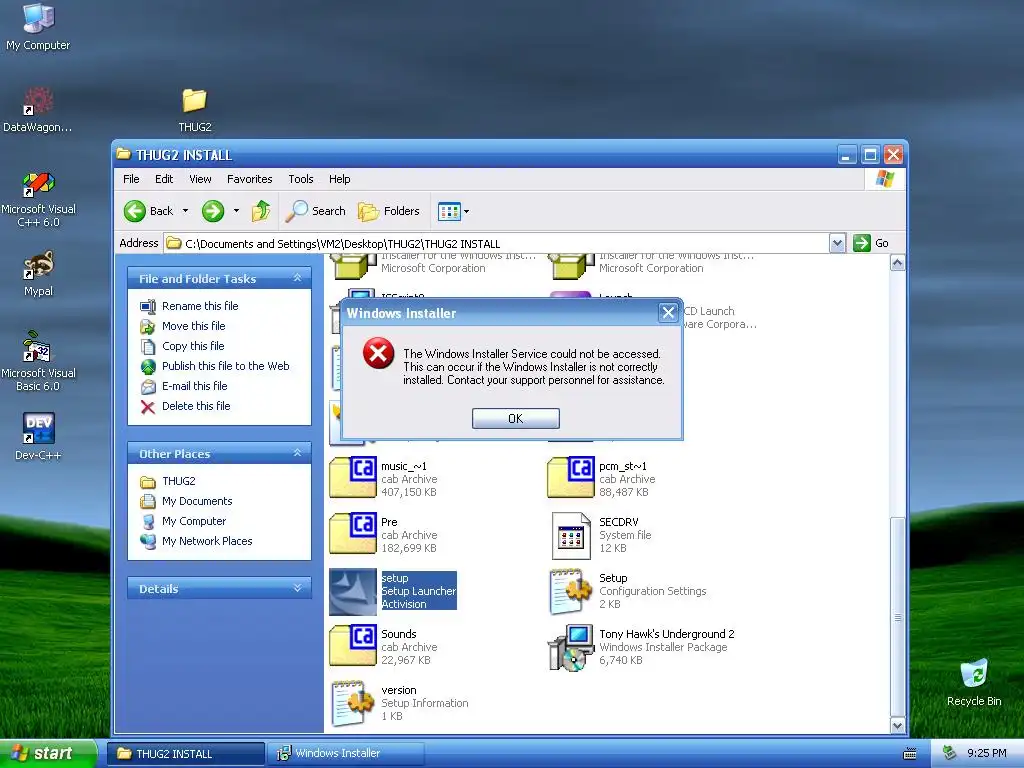Click Delete this file

(196, 406)
